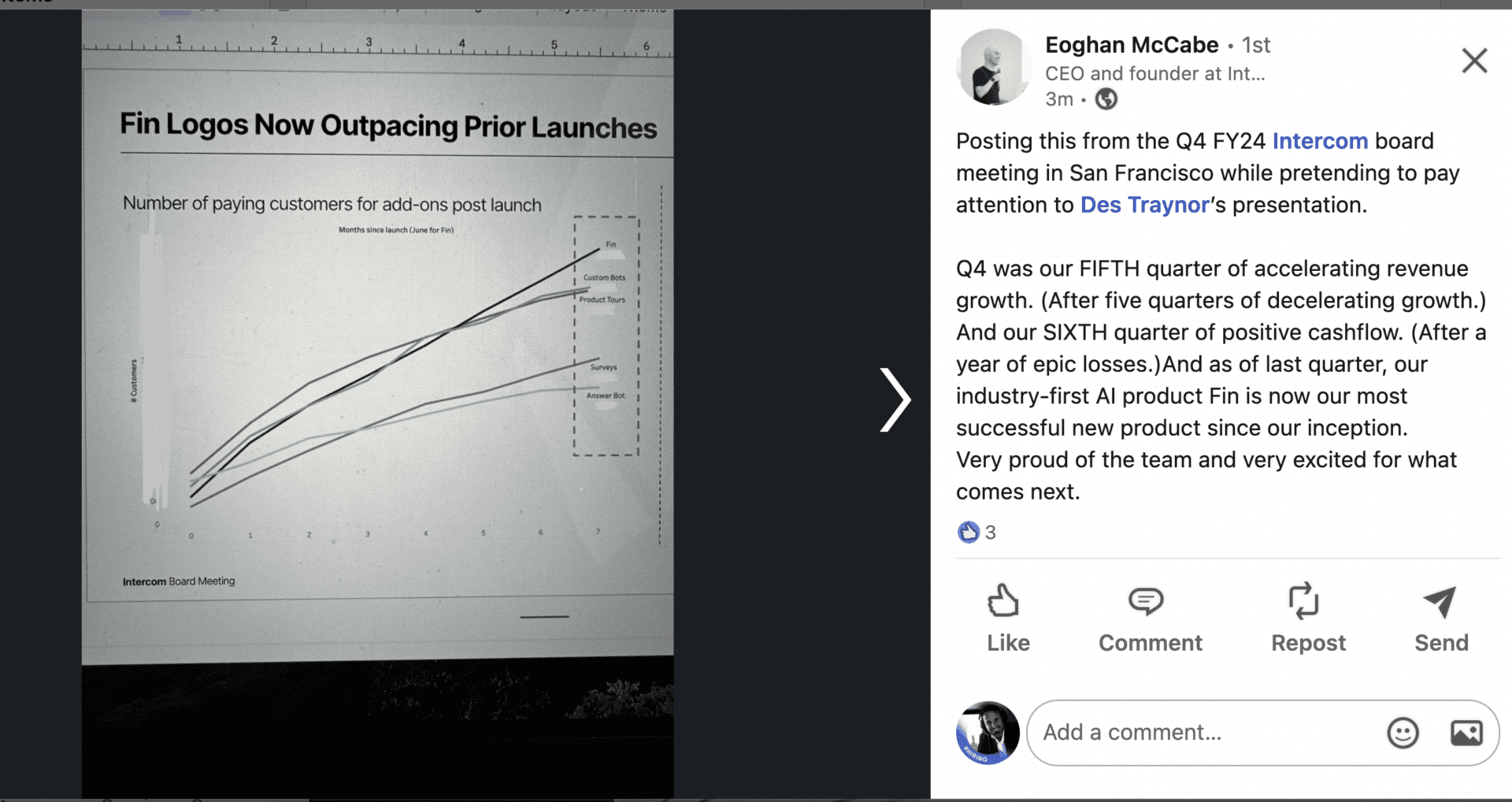This screenshot has height=802, width=1512.
Task: Click the globe visibility icon beside 3m
Action: [1106, 99]
